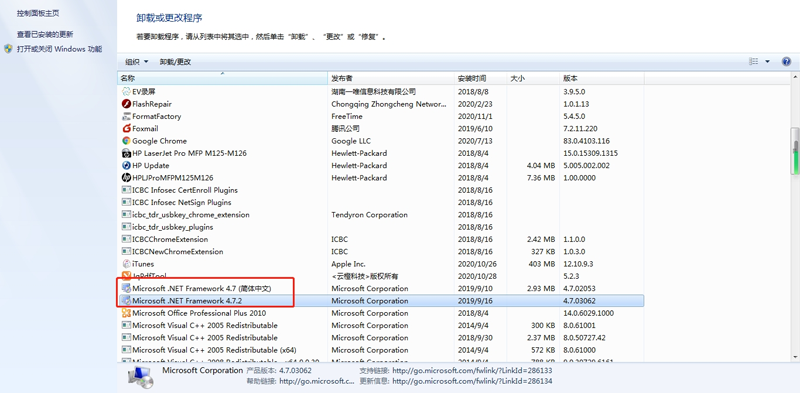Viewport: 800px width, 393px height.
Task: Click the icbc_tdr_usbkey_plugins icon
Action: (127, 227)
